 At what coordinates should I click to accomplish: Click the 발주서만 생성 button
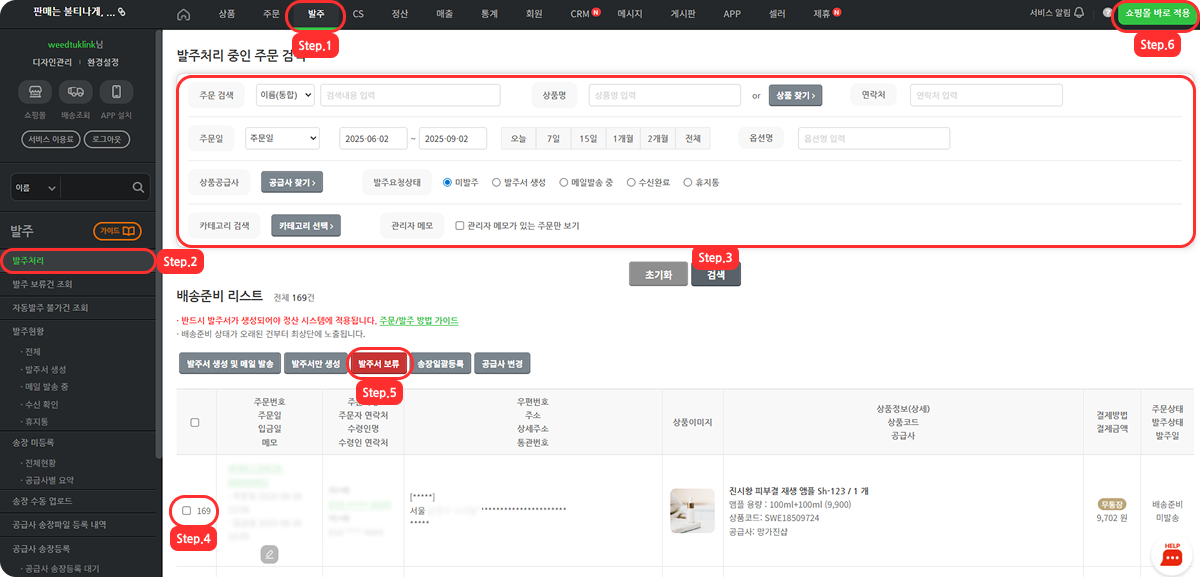pos(316,364)
